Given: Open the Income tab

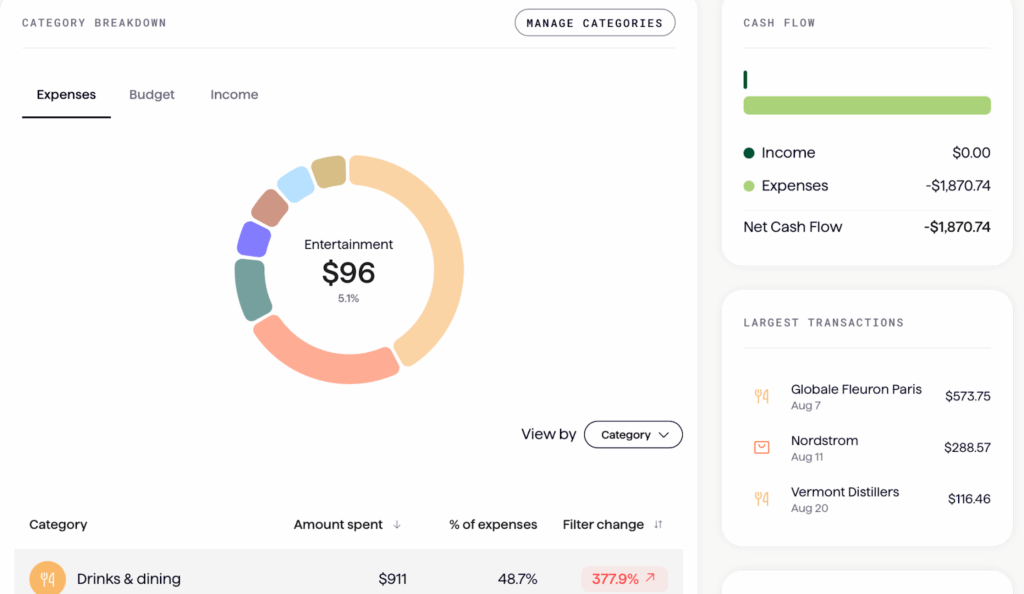Looking at the screenshot, I should click(x=234, y=94).
